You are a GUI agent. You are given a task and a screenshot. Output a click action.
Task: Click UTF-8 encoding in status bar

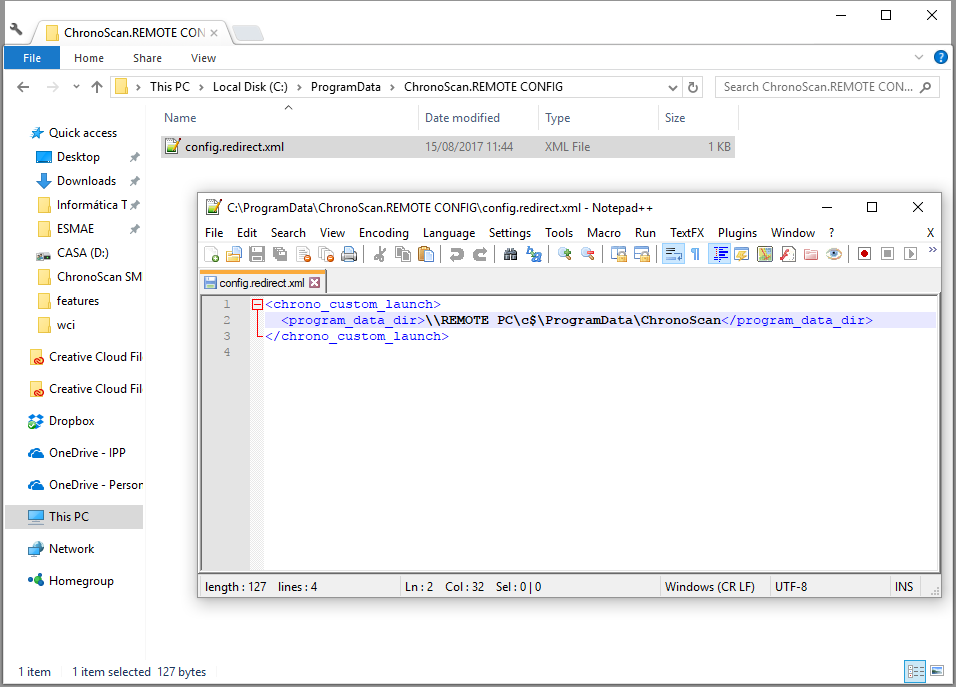(791, 586)
